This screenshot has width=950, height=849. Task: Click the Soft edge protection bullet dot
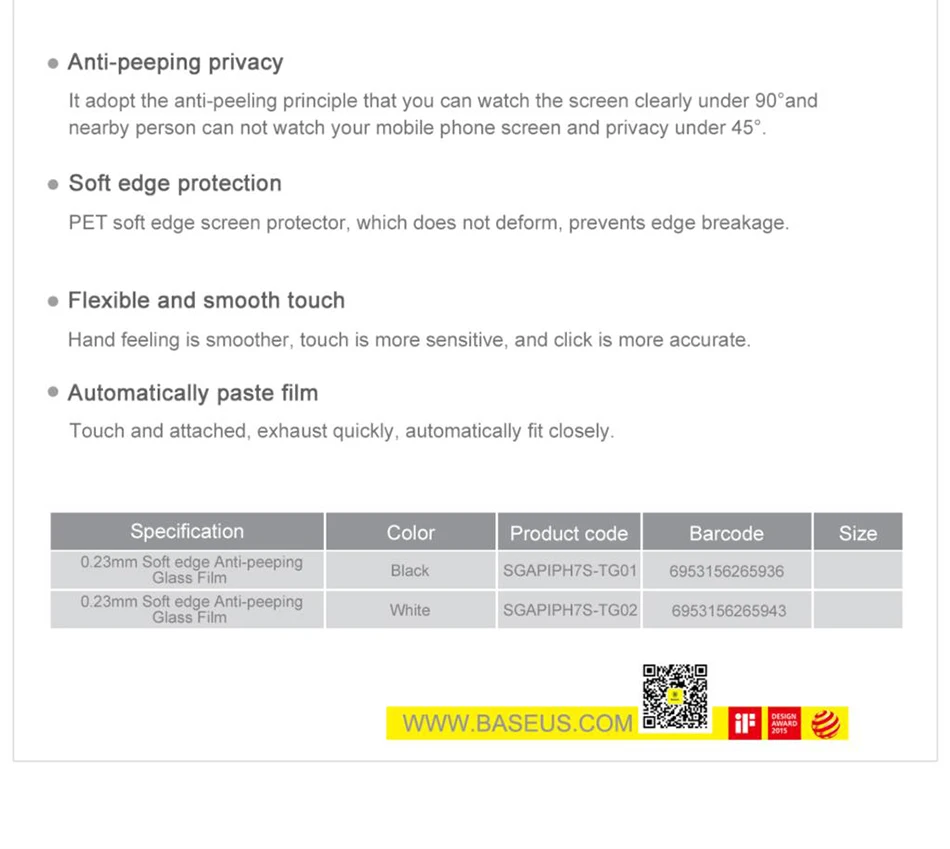(54, 185)
